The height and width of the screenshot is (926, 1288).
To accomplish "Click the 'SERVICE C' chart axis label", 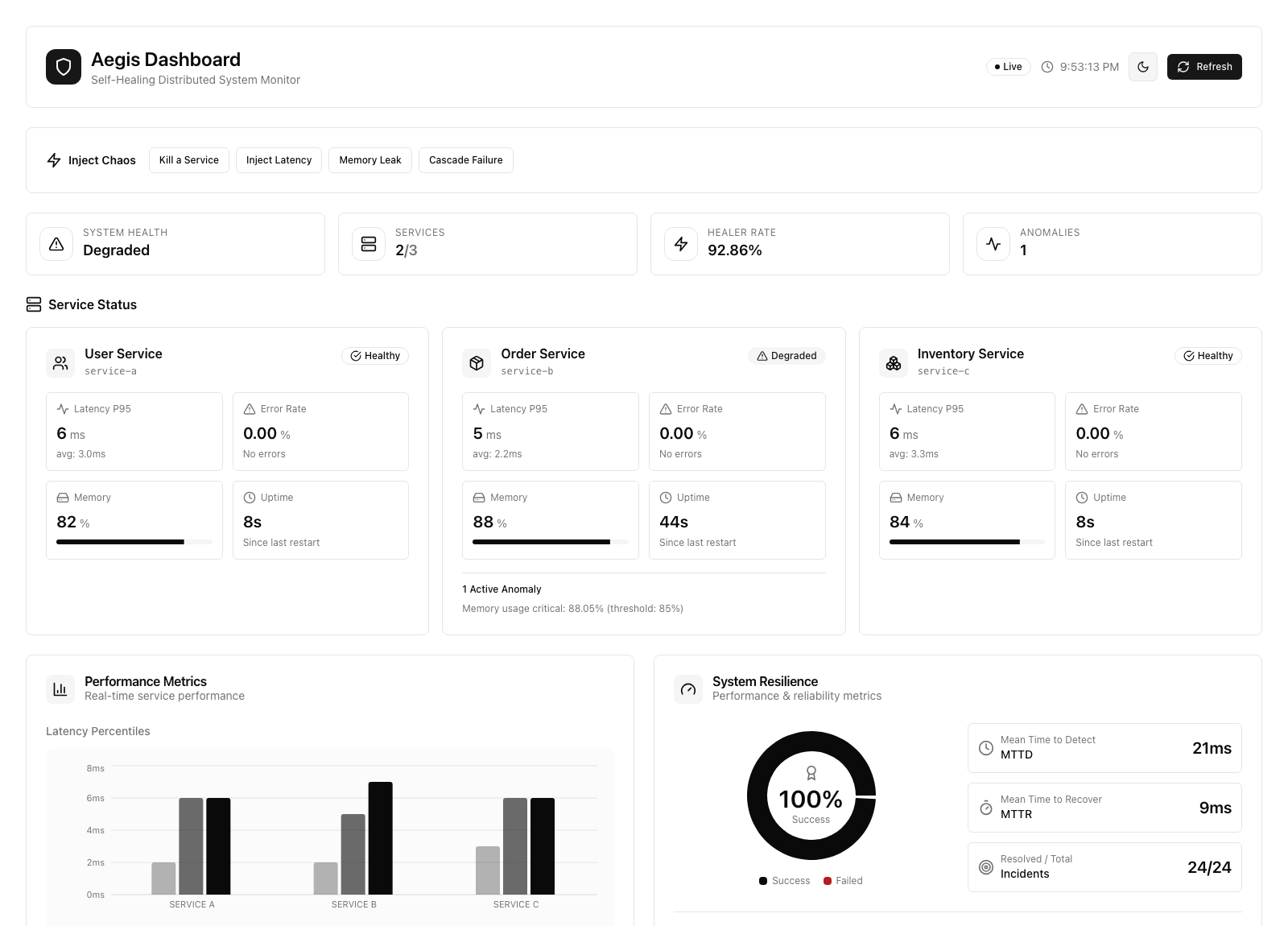I will 516,904.
